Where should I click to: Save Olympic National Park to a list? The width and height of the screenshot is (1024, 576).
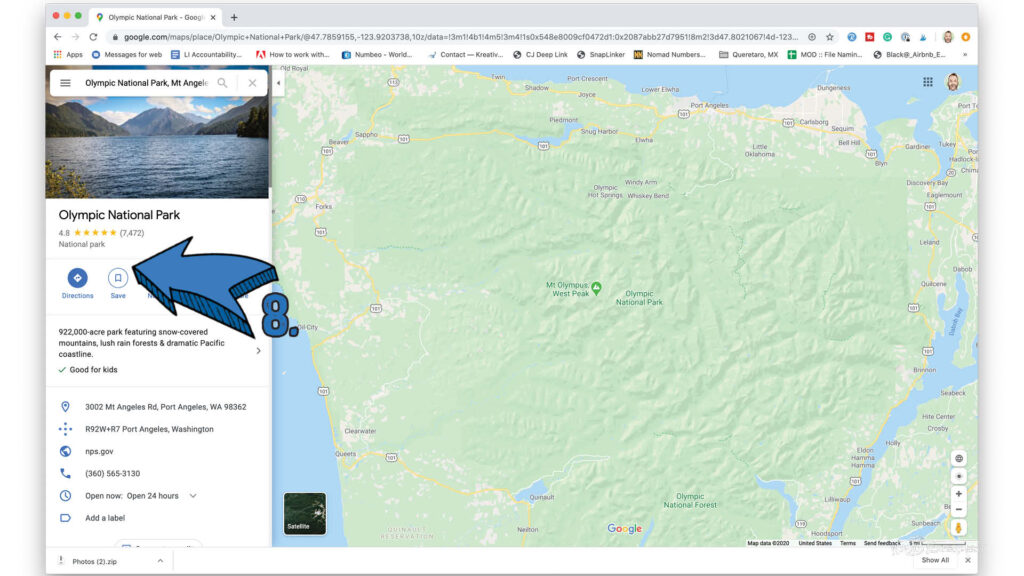point(118,283)
